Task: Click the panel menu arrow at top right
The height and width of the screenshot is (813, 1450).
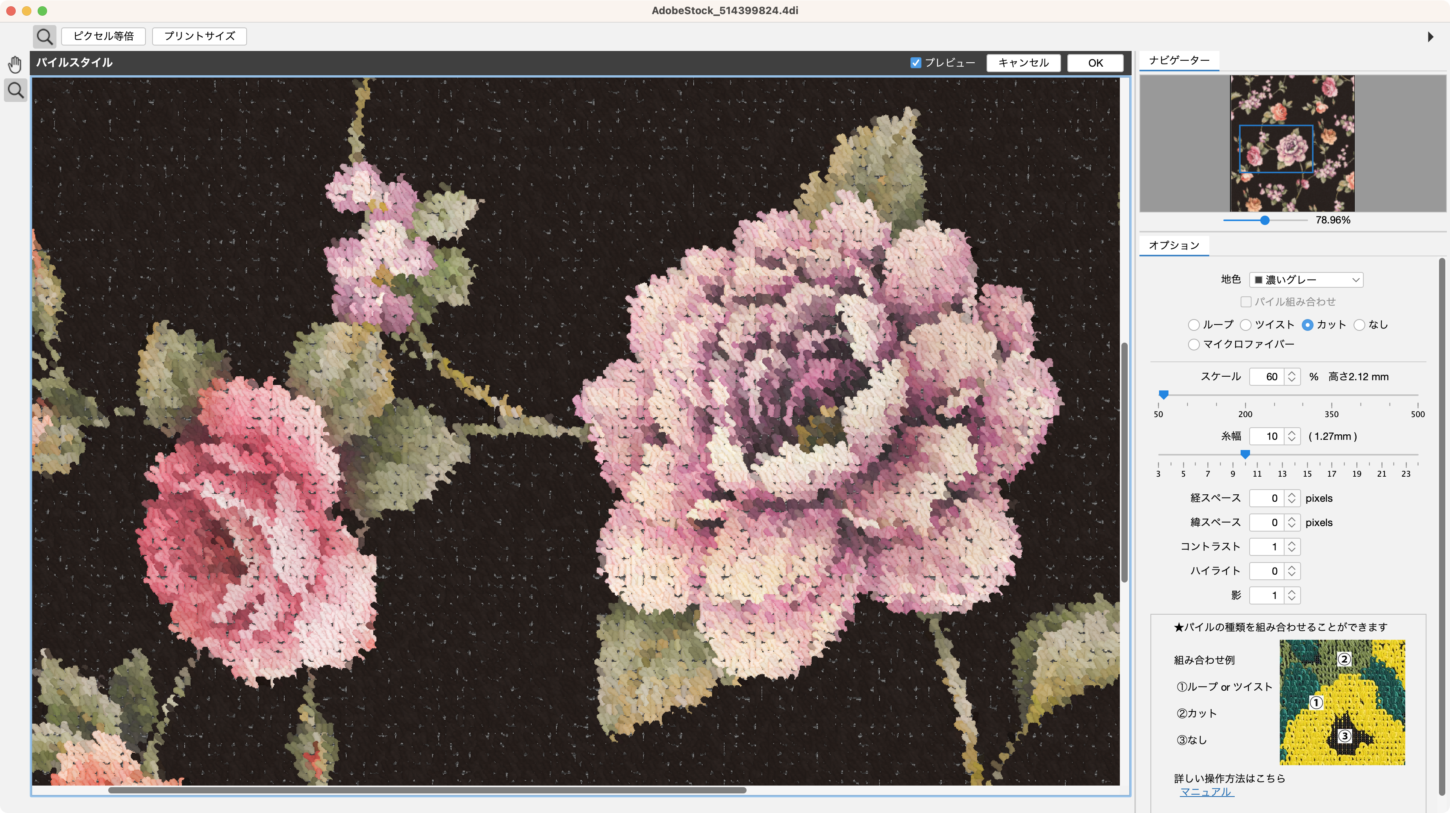Action: click(x=1431, y=36)
